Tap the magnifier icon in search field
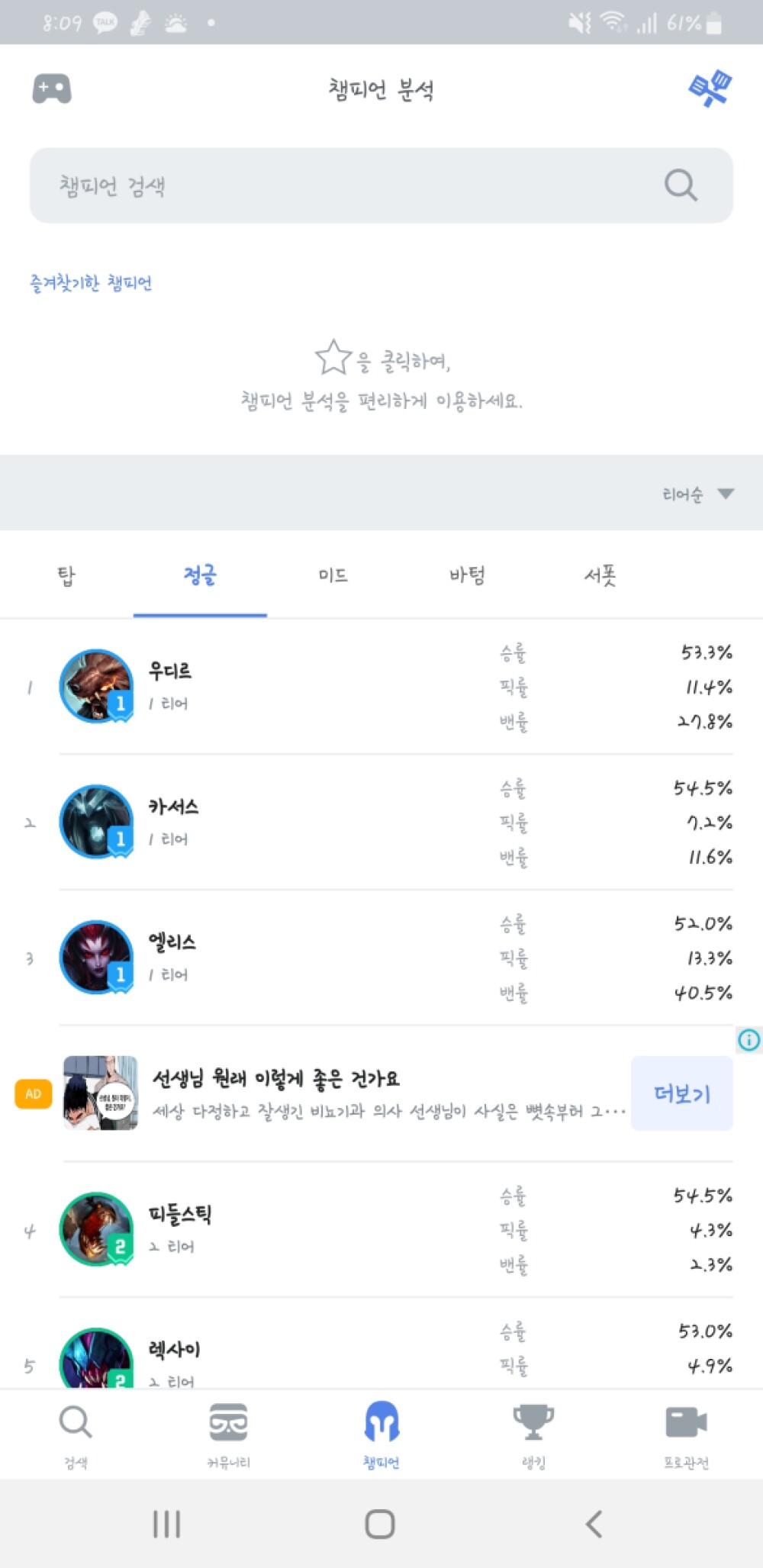This screenshot has height=1568, width=763. 681,185
